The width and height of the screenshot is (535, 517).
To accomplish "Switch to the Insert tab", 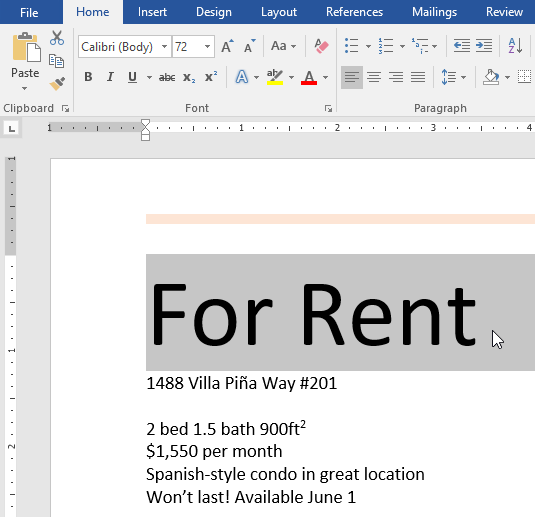I will click(152, 12).
